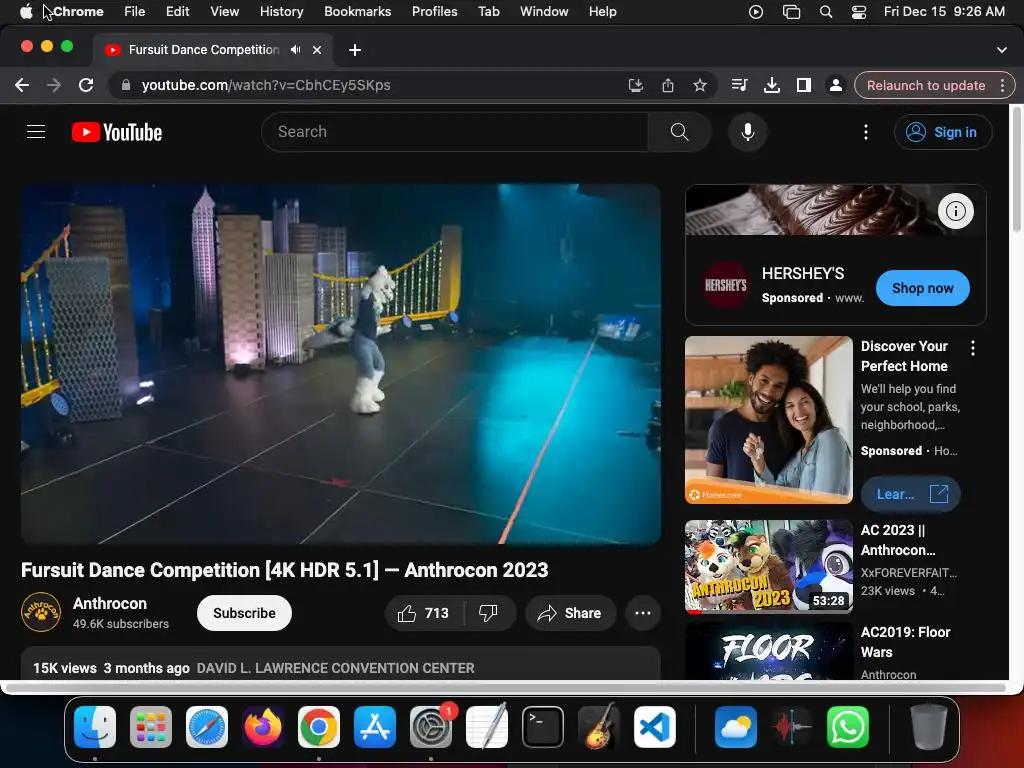Expand the tab search chevron
The height and width of the screenshot is (768, 1024).
(x=1001, y=50)
